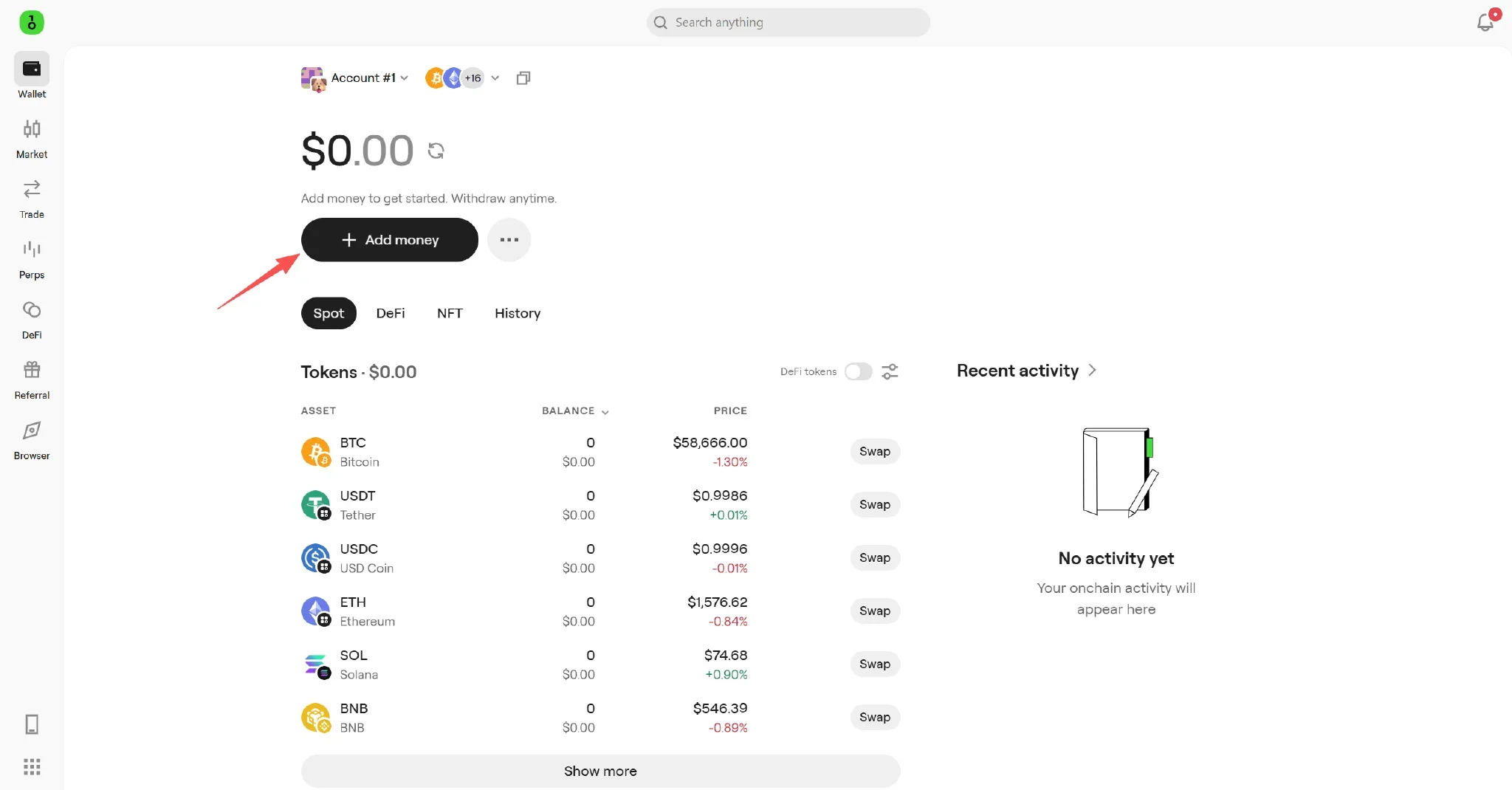Open the Trade sidebar section
1512x790 pixels.
32,199
